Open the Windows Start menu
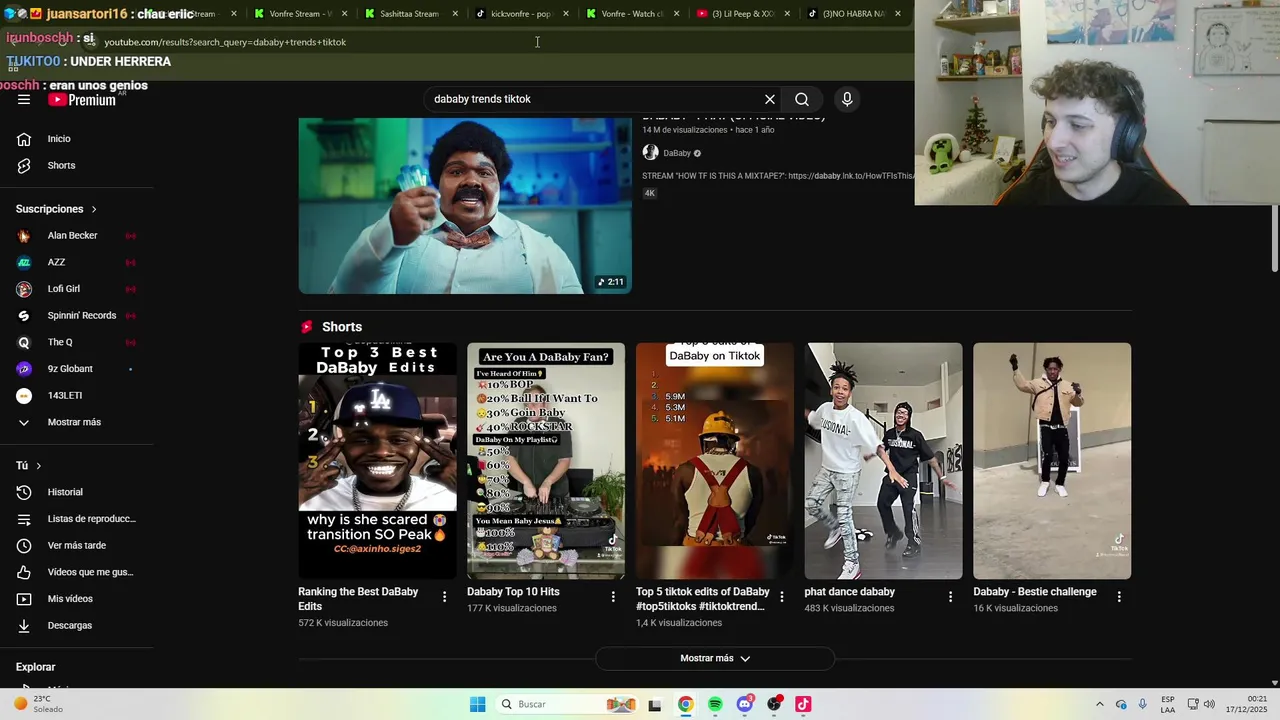1280x720 pixels. (x=478, y=704)
